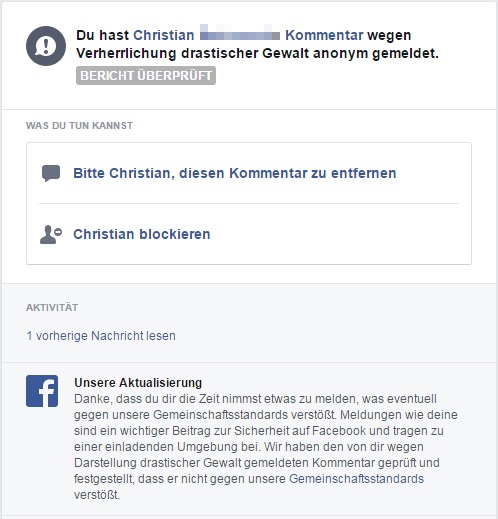Image resolution: width=498 pixels, height=519 pixels.
Task: Click the speech bubble icon beside remove-comment request
Action: (x=51, y=173)
